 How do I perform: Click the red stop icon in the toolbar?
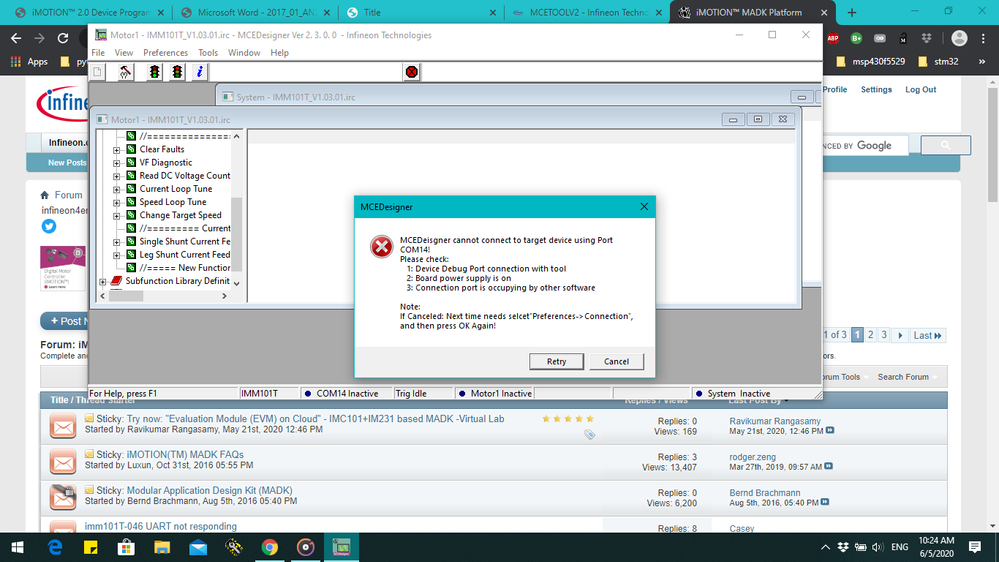click(x=411, y=72)
